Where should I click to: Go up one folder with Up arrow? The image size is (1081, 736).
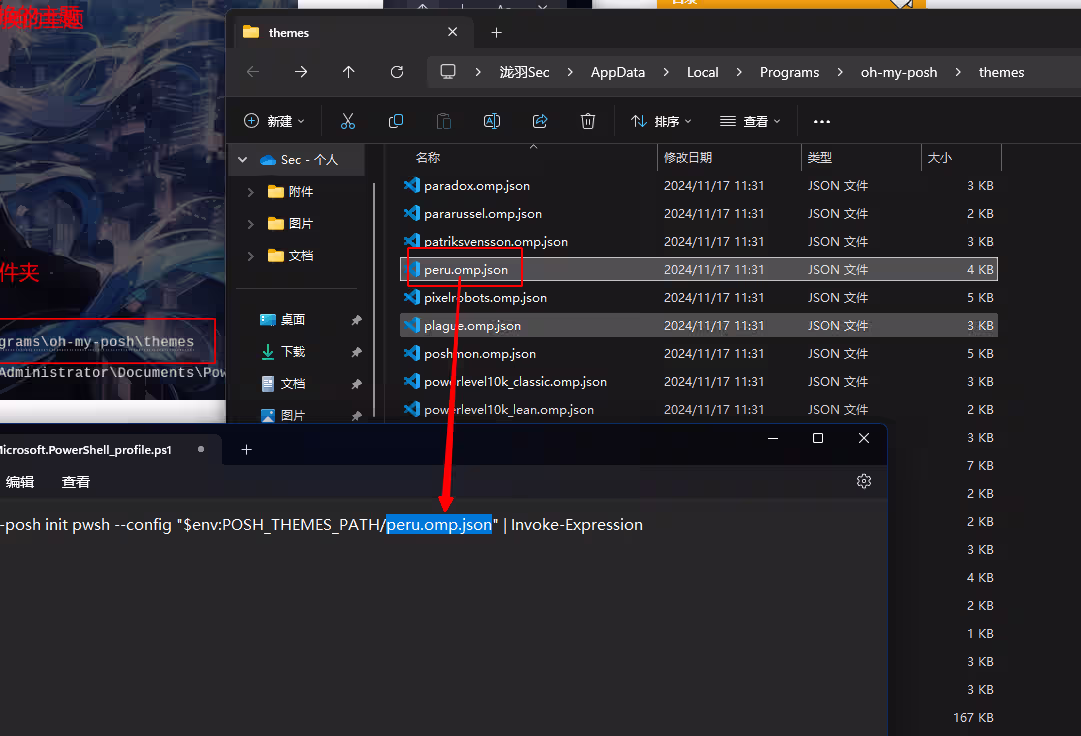[348, 72]
